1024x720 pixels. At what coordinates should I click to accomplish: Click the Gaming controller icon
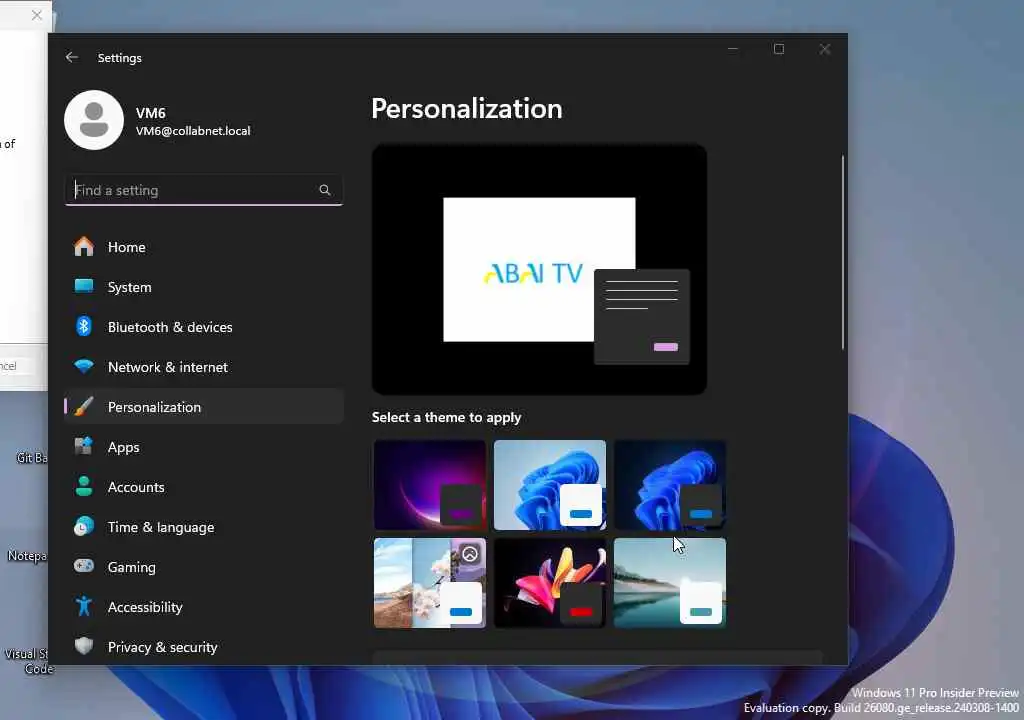(84, 566)
